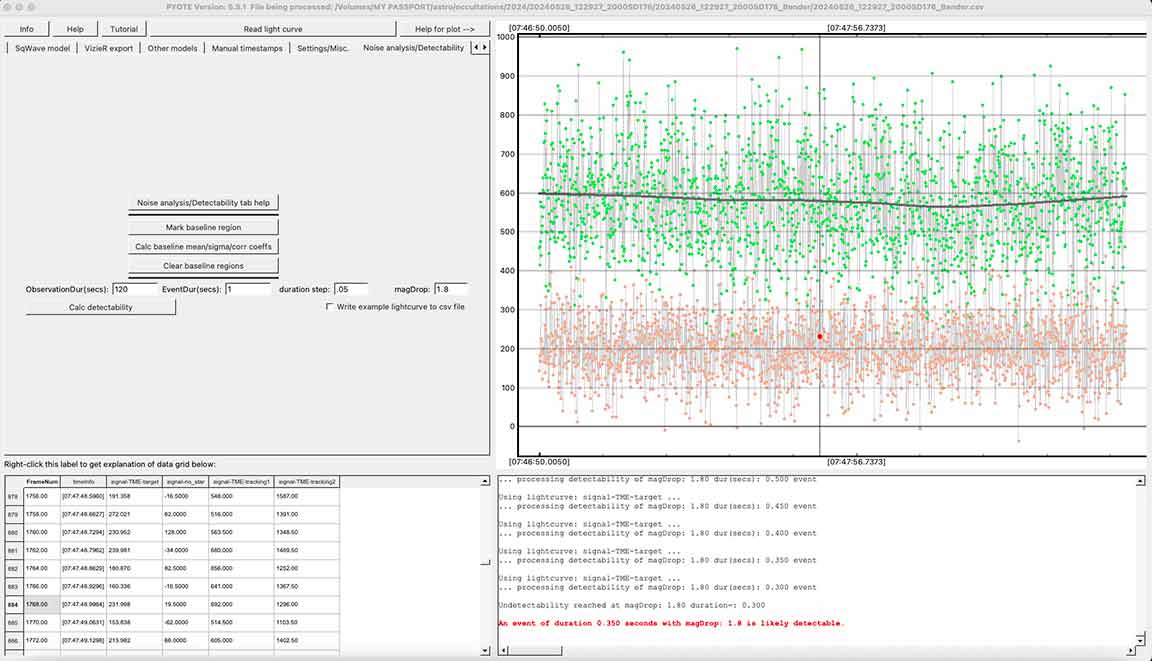This screenshot has width=1152, height=661.
Task: Click the duration step input field
Action: tap(350, 289)
